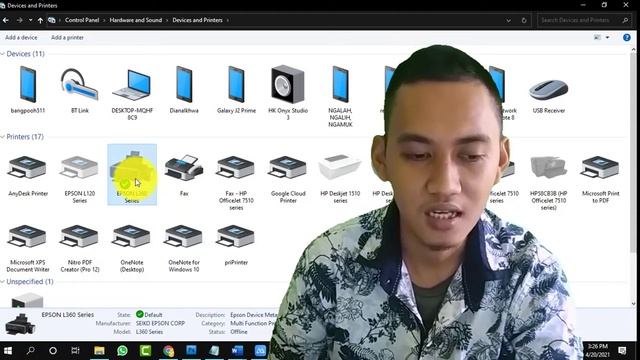Screen dimensions: 640x360
Task: Go back with the back arrow
Action: pos(6,20)
